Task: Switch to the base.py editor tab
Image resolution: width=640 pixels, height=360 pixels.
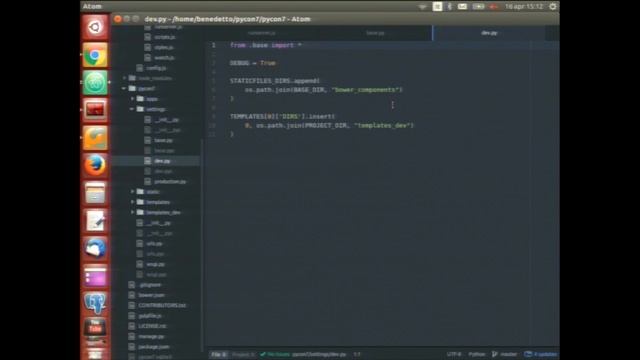Action: point(375,33)
